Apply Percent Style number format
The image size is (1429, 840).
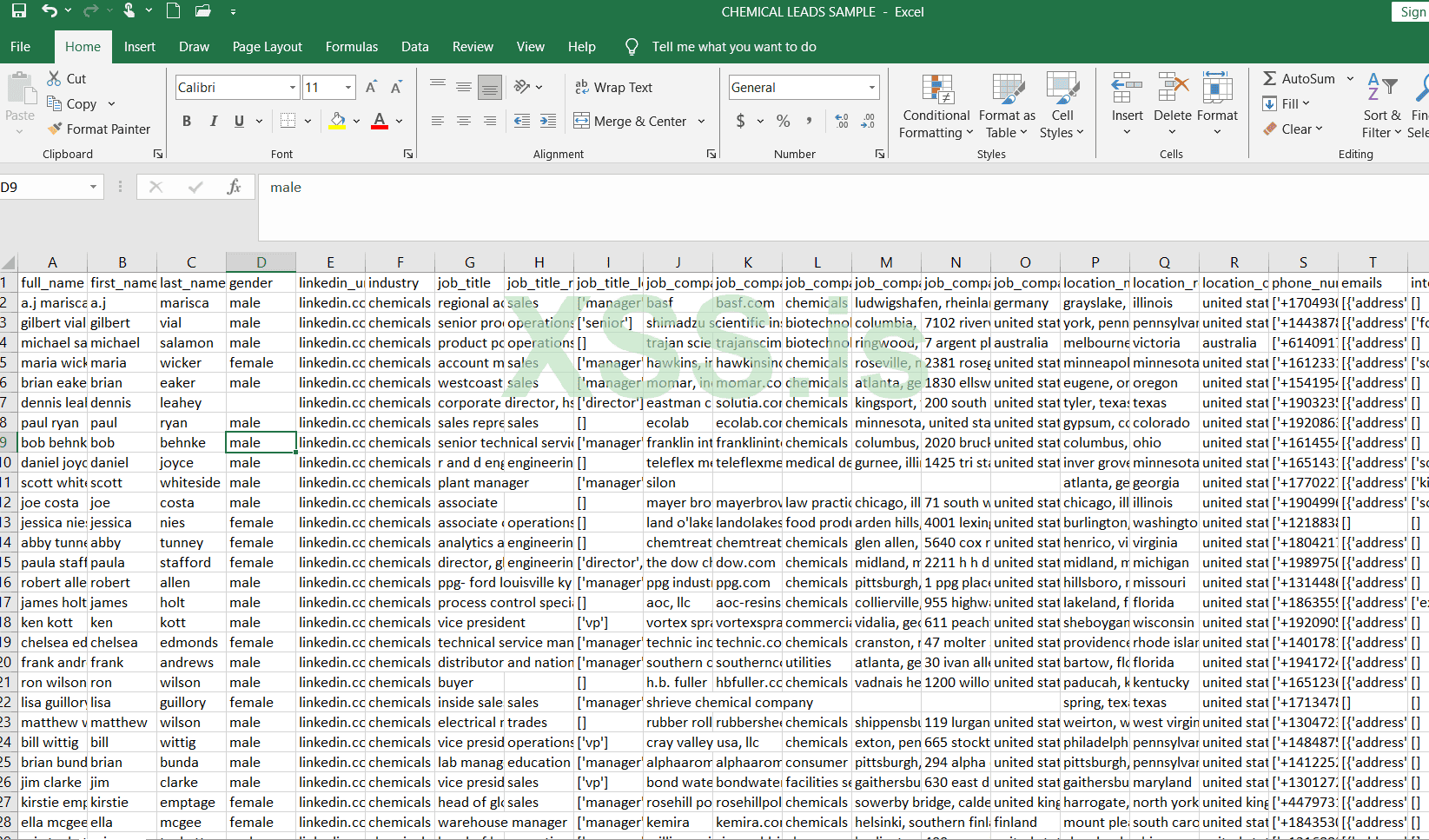click(x=783, y=121)
